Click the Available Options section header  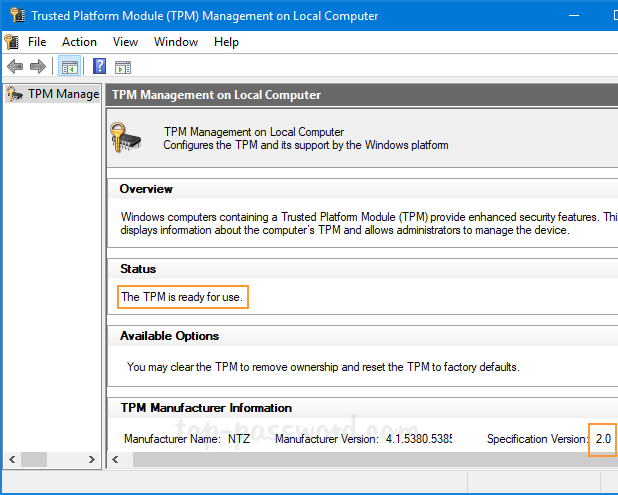click(x=169, y=336)
